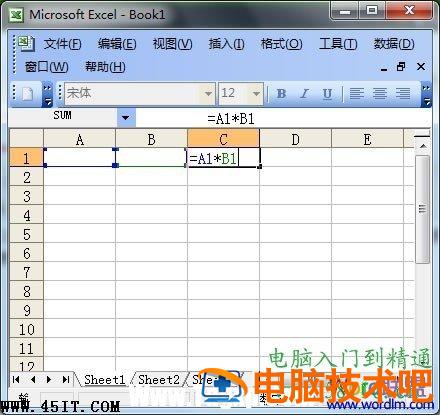This screenshot has width=440, height=415.
Task: Click inside the formula bar showing =A1*B1
Action: tap(283, 118)
